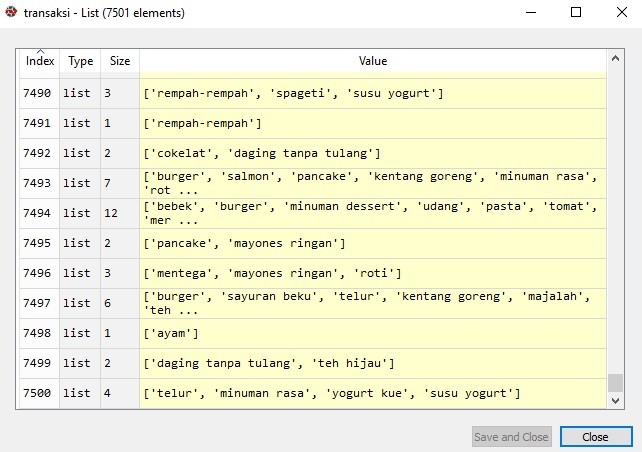
Task: Click the Spyder icon in title bar
Action: click(12, 13)
